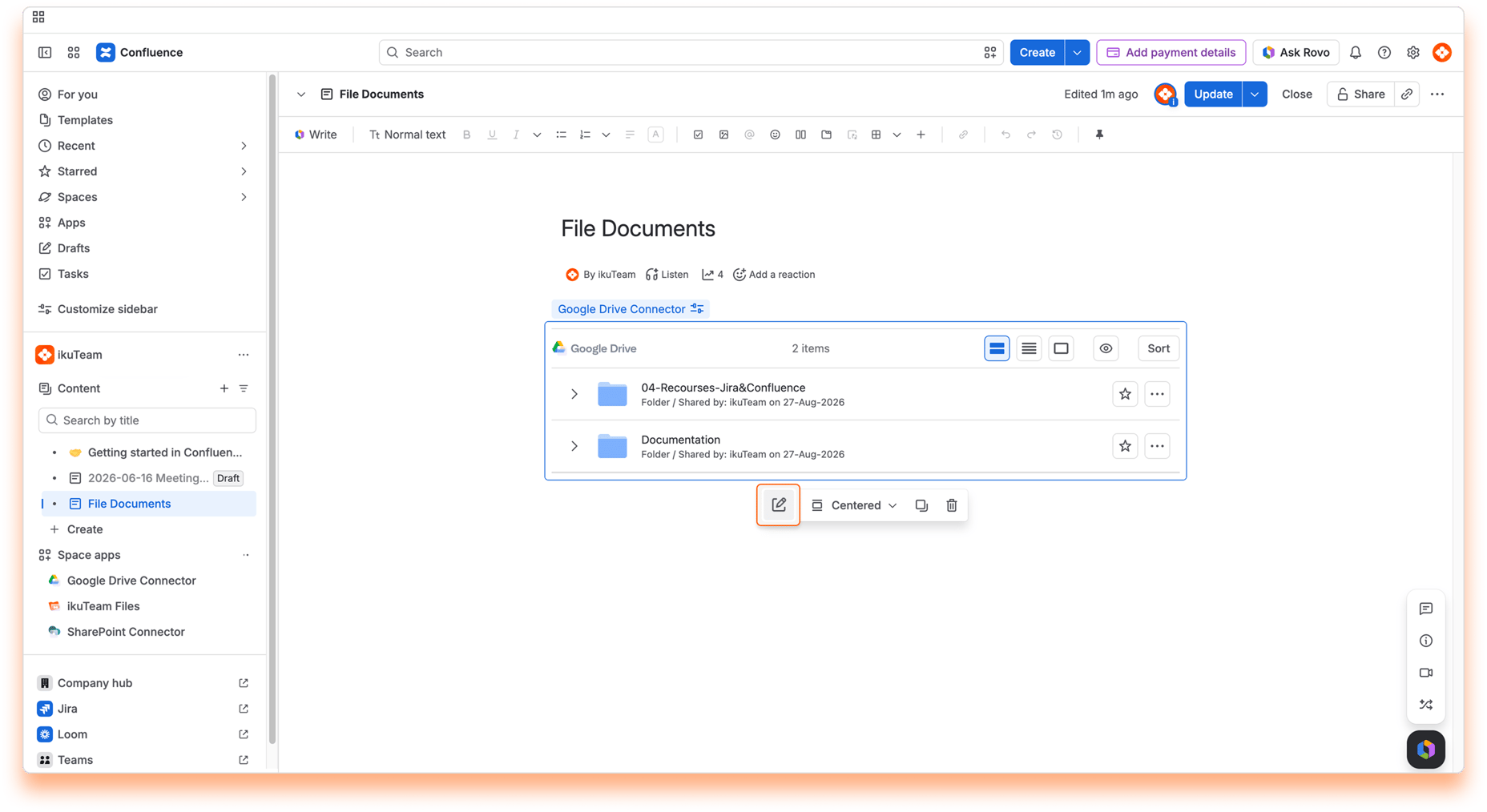The image size is (1487, 812).
Task: Expand the Documentation folder row
Action: 574,446
